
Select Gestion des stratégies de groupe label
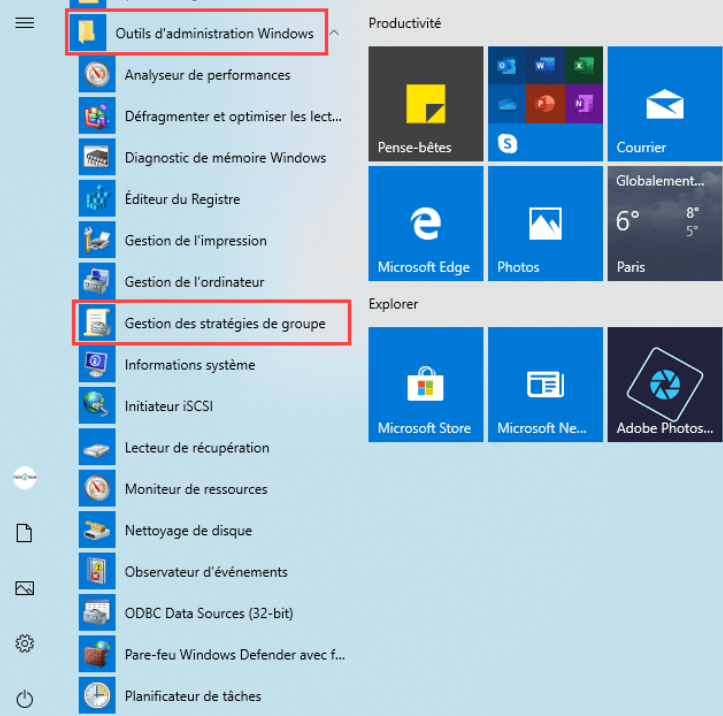(x=225, y=323)
